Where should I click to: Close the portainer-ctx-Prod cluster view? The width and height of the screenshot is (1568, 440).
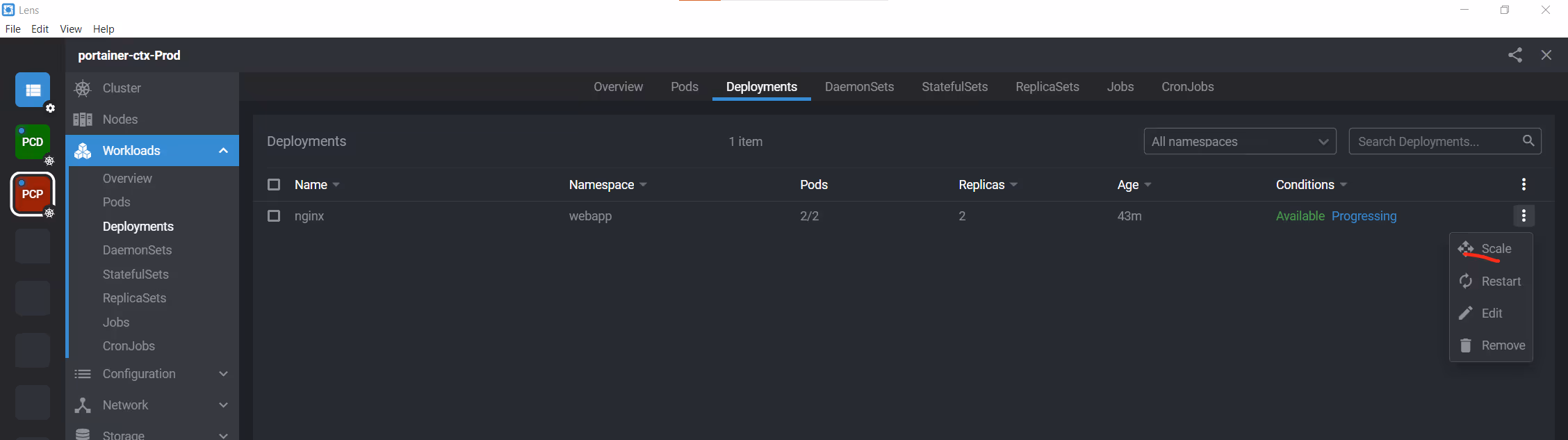click(x=1546, y=56)
